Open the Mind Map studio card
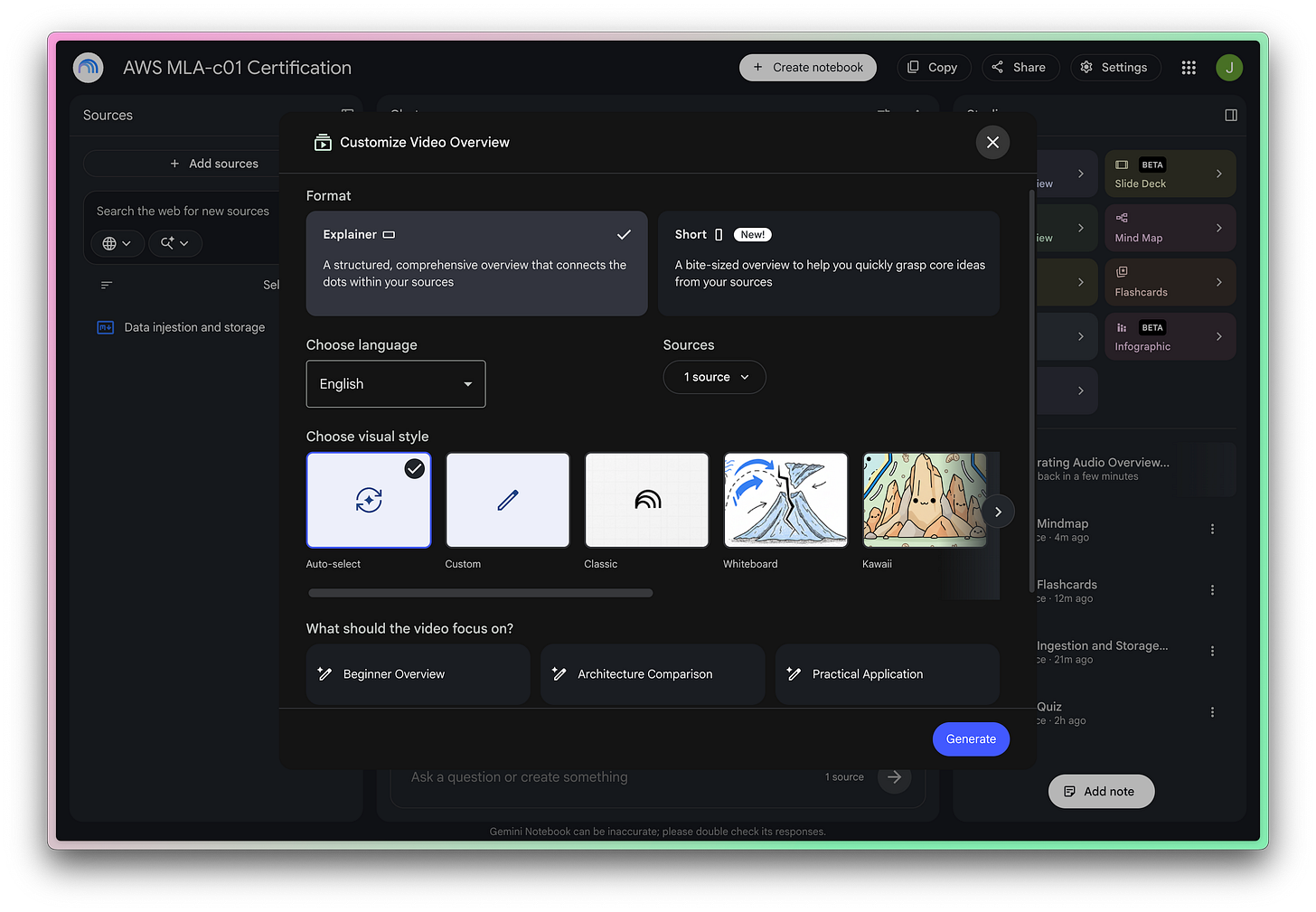 click(x=1170, y=228)
